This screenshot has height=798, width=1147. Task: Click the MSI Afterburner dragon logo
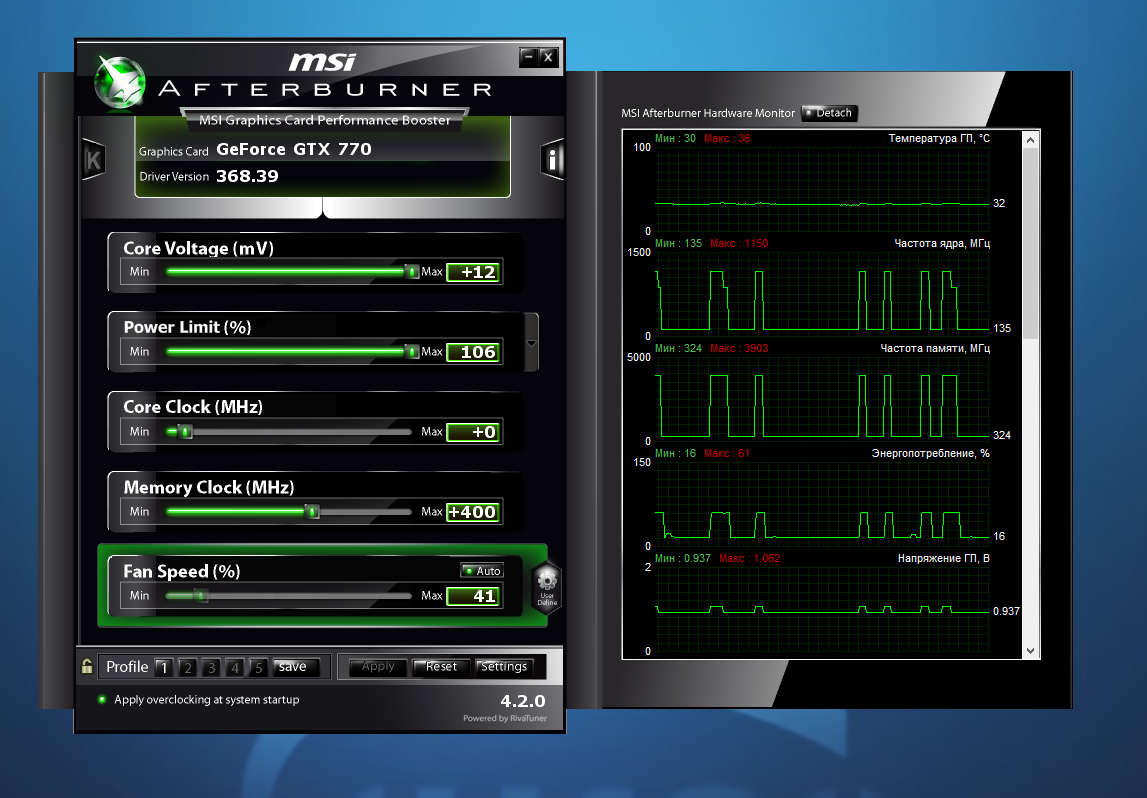pyautogui.click(x=121, y=82)
